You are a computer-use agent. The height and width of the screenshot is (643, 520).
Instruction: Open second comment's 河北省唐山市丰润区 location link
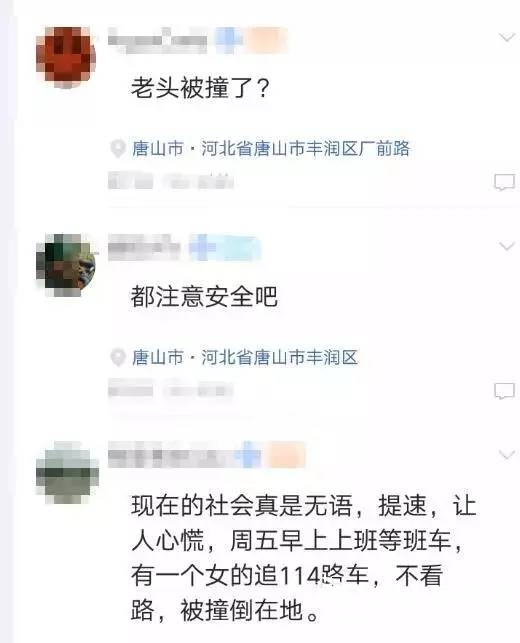point(280,357)
